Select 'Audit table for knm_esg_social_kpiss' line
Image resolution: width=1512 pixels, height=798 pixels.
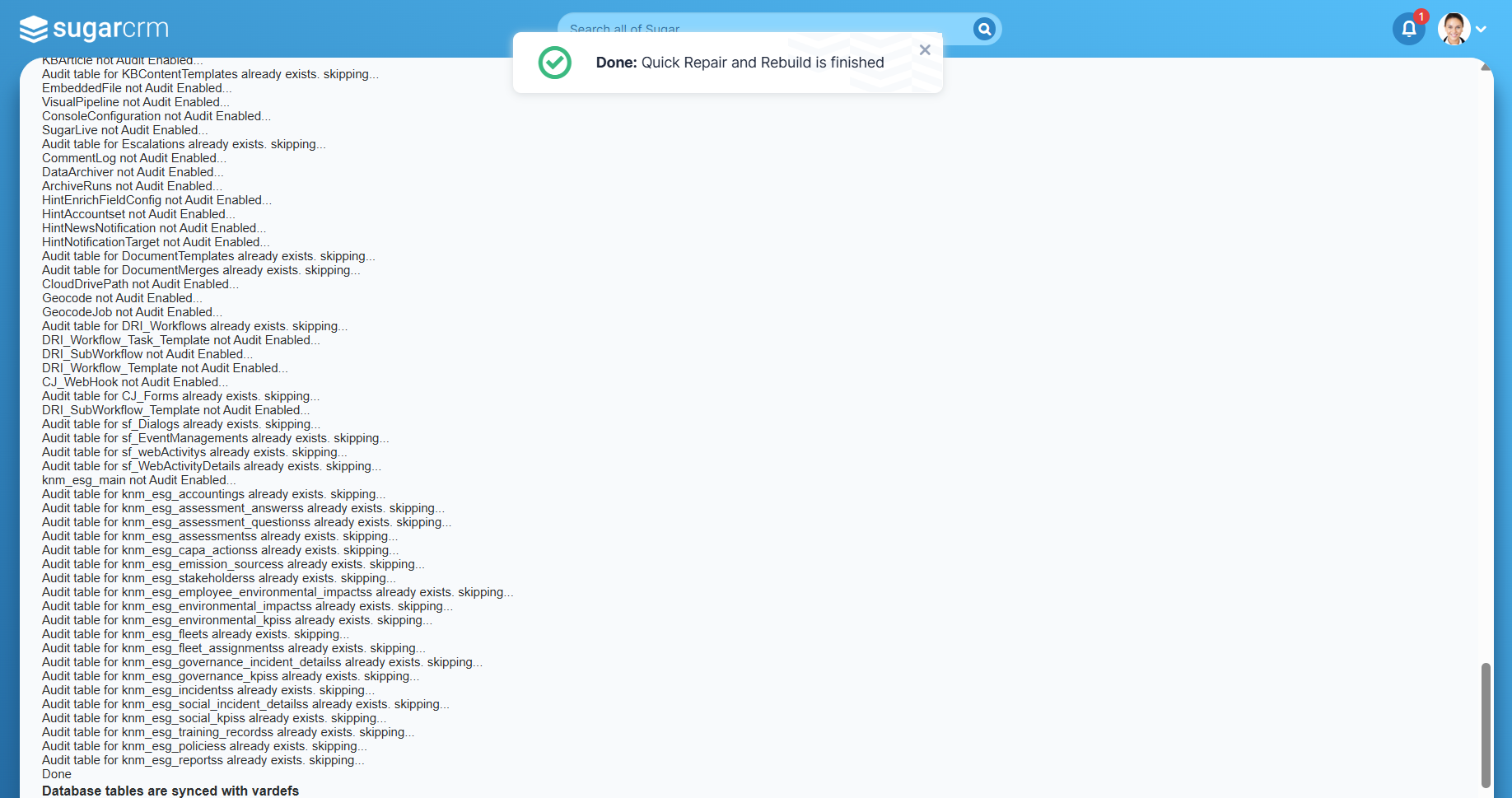pyautogui.click(x=214, y=718)
